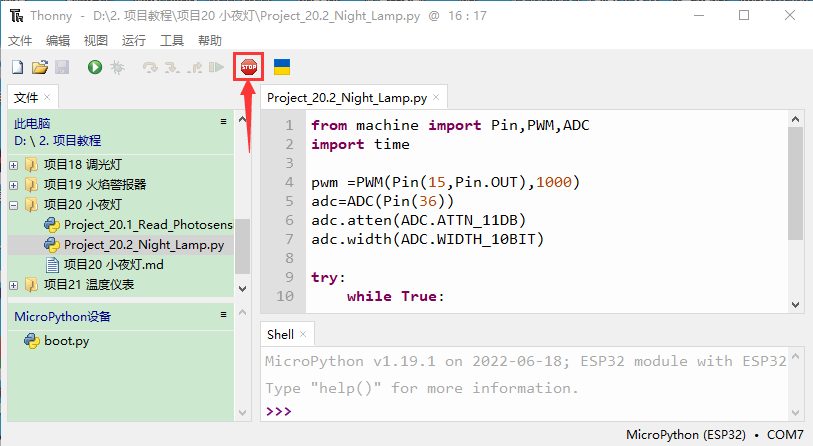Collapse the 项目20 小夜灯 folder
The image size is (813, 446).
[13, 204]
